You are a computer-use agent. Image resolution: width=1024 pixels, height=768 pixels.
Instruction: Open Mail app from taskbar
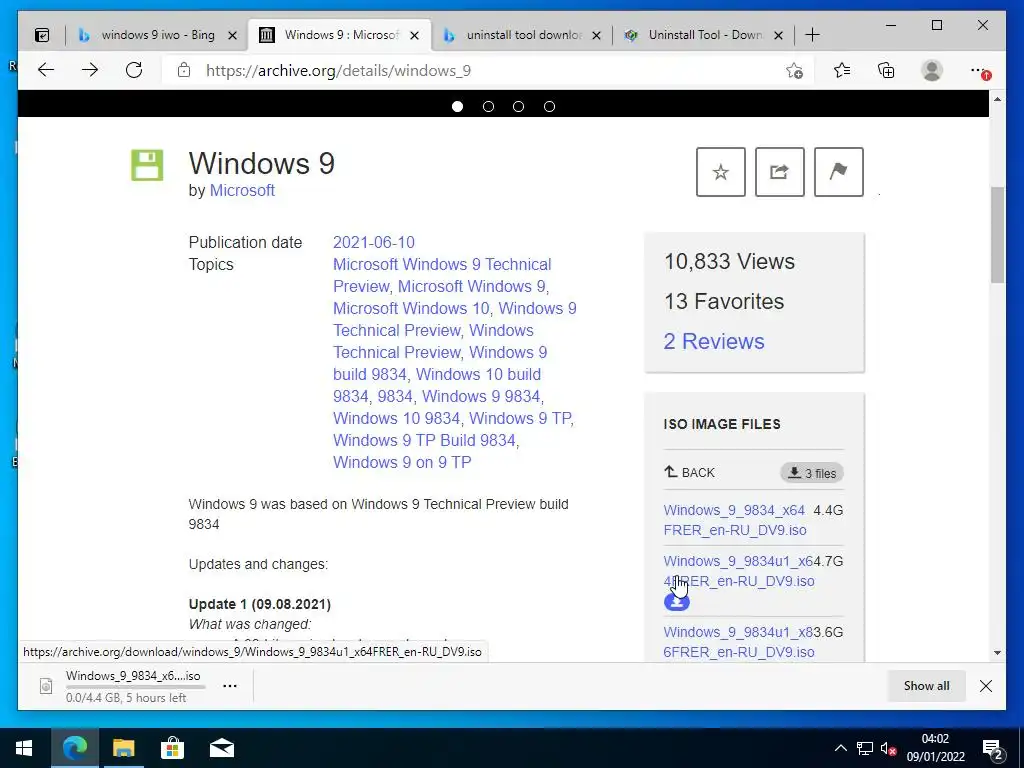point(221,748)
